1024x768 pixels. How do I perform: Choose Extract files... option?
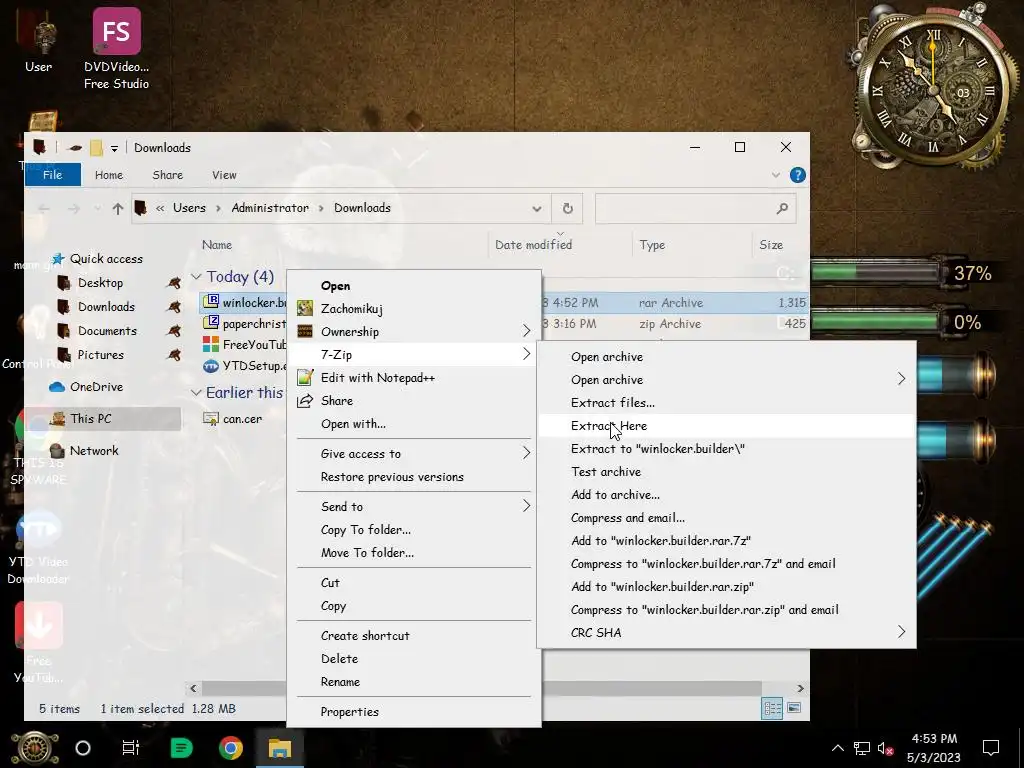pos(726,402)
